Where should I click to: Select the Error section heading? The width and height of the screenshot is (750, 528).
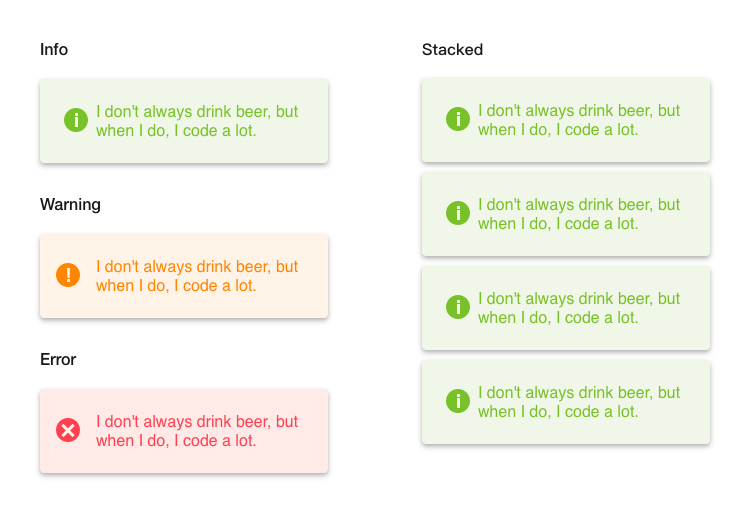pos(58,359)
